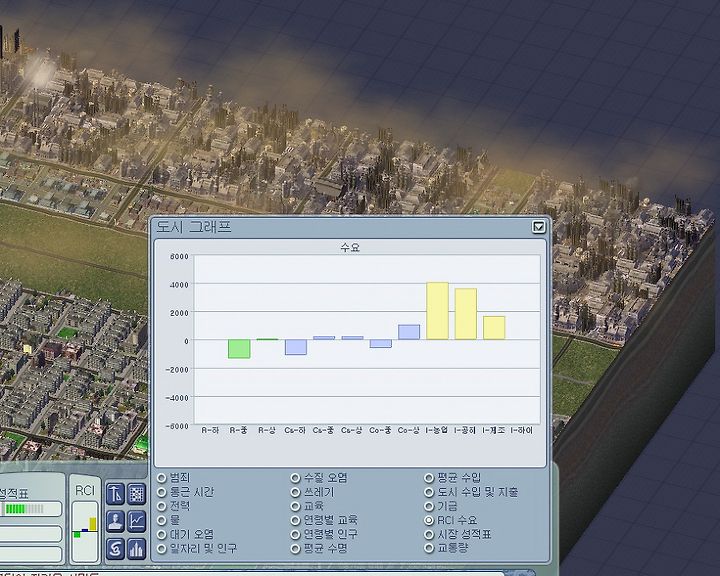Select the 전력 graph option
Image resolution: width=720 pixels, height=576 pixels.
pos(161,506)
